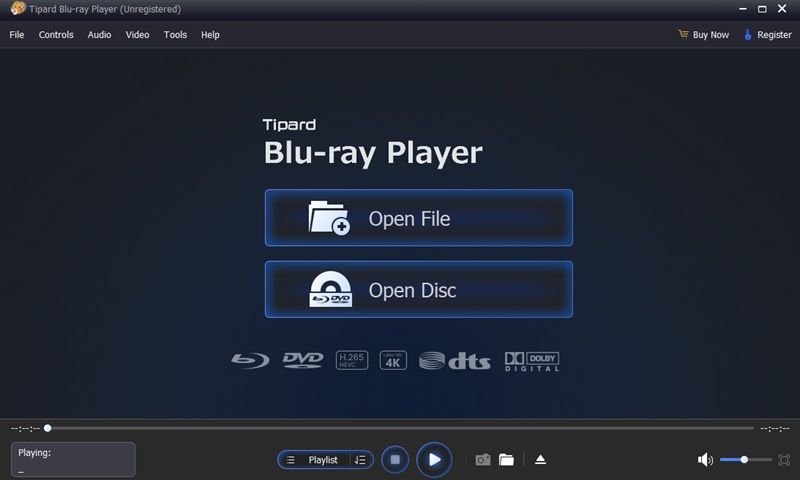Click the large Open Disc button

coord(419,289)
